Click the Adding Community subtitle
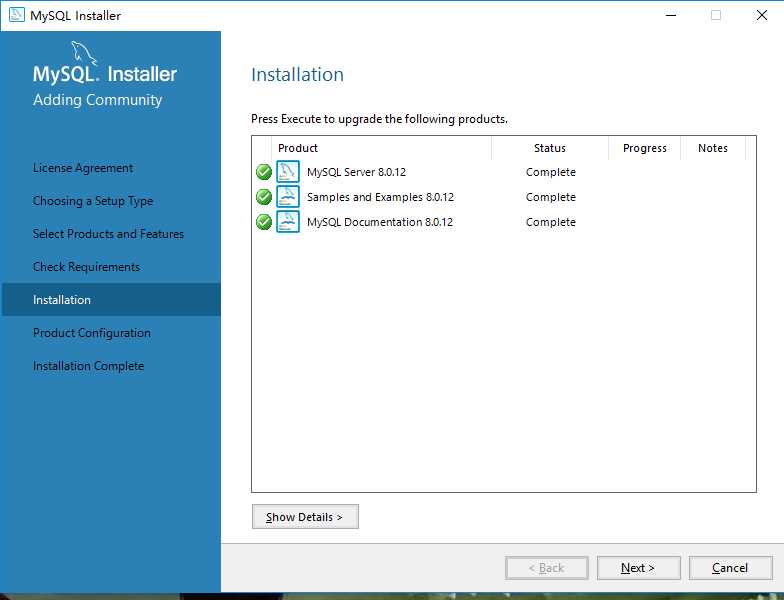 (98, 100)
